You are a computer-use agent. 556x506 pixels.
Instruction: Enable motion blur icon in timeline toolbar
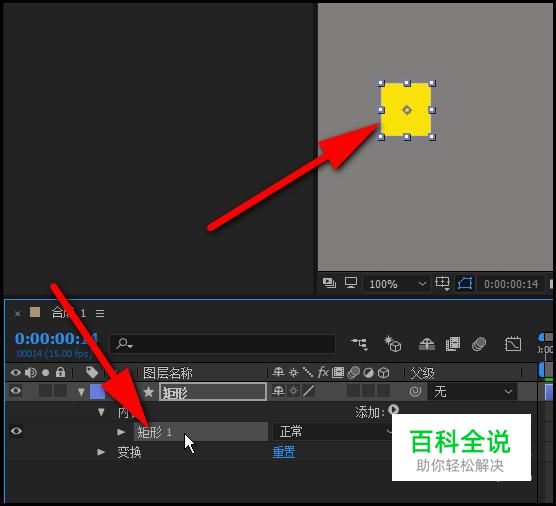pyautogui.click(x=479, y=344)
